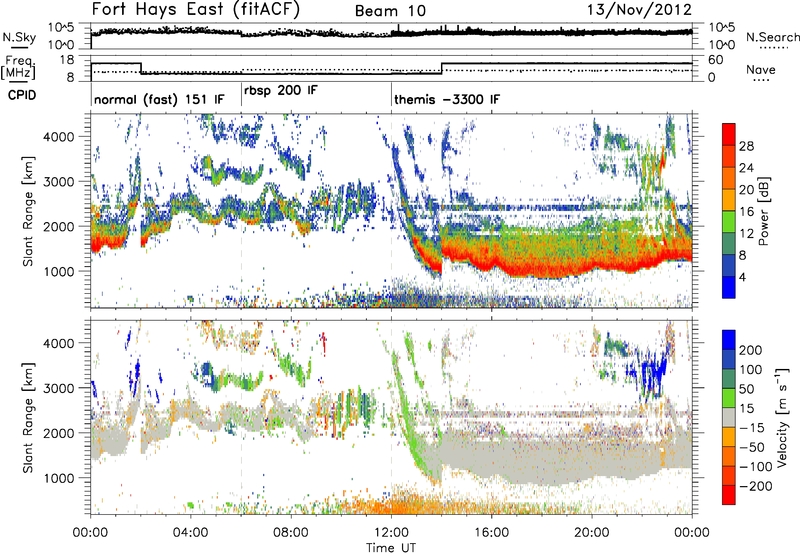The height and width of the screenshot is (554, 800).
Task: Click the red bottom segment of Velocity colorbar
Action: [x=729, y=495]
